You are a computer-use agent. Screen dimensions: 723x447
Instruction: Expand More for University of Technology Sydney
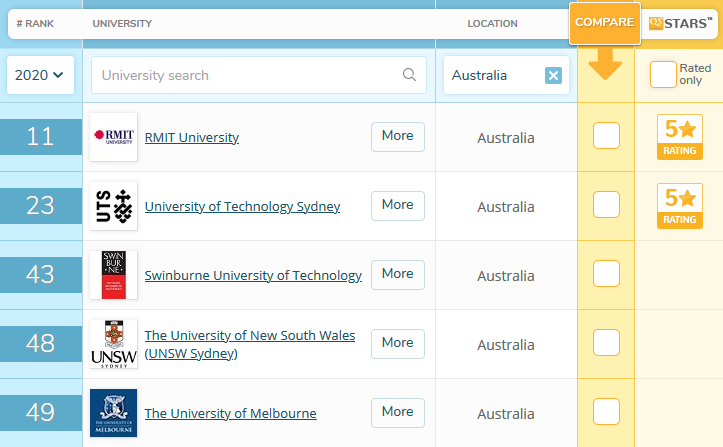pyautogui.click(x=397, y=205)
